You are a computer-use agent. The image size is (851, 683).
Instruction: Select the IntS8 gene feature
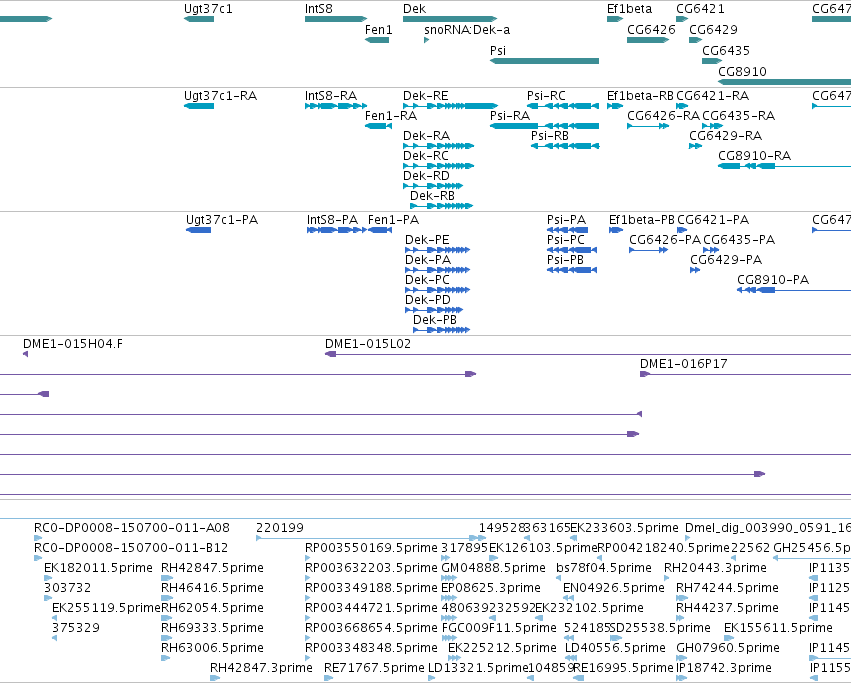[336, 19]
